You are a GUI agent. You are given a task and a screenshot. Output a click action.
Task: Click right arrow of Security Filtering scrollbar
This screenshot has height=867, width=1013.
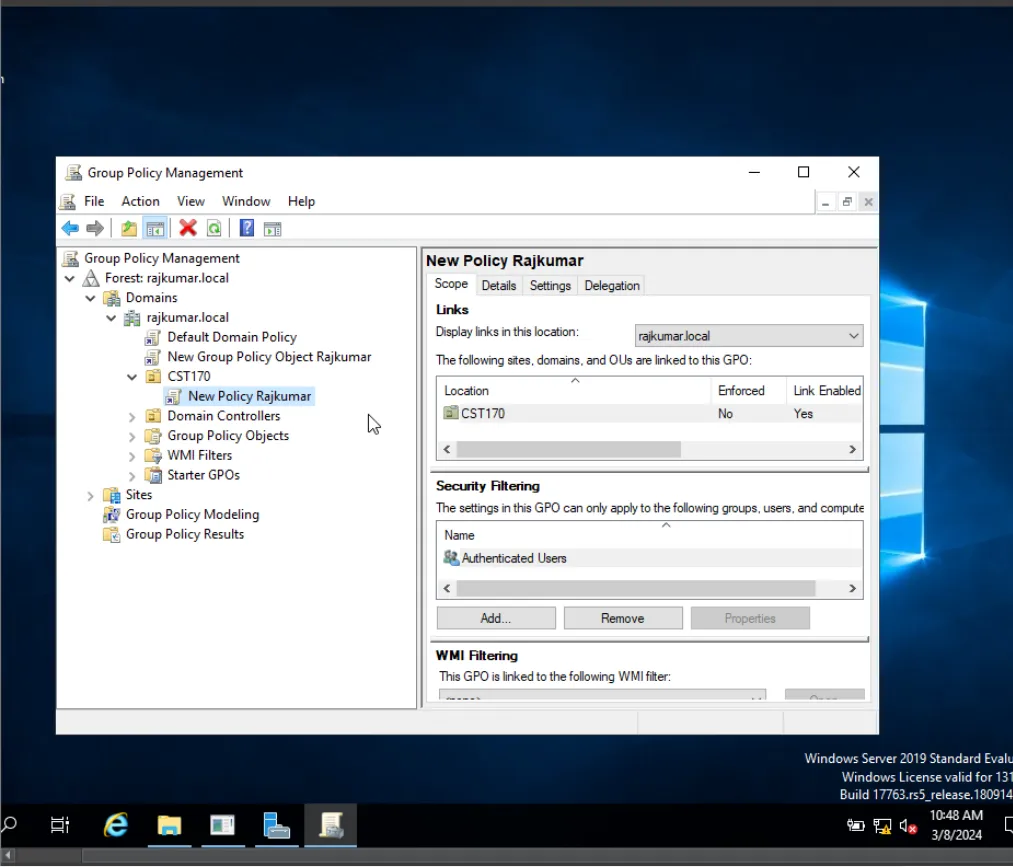click(x=852, y=589)
